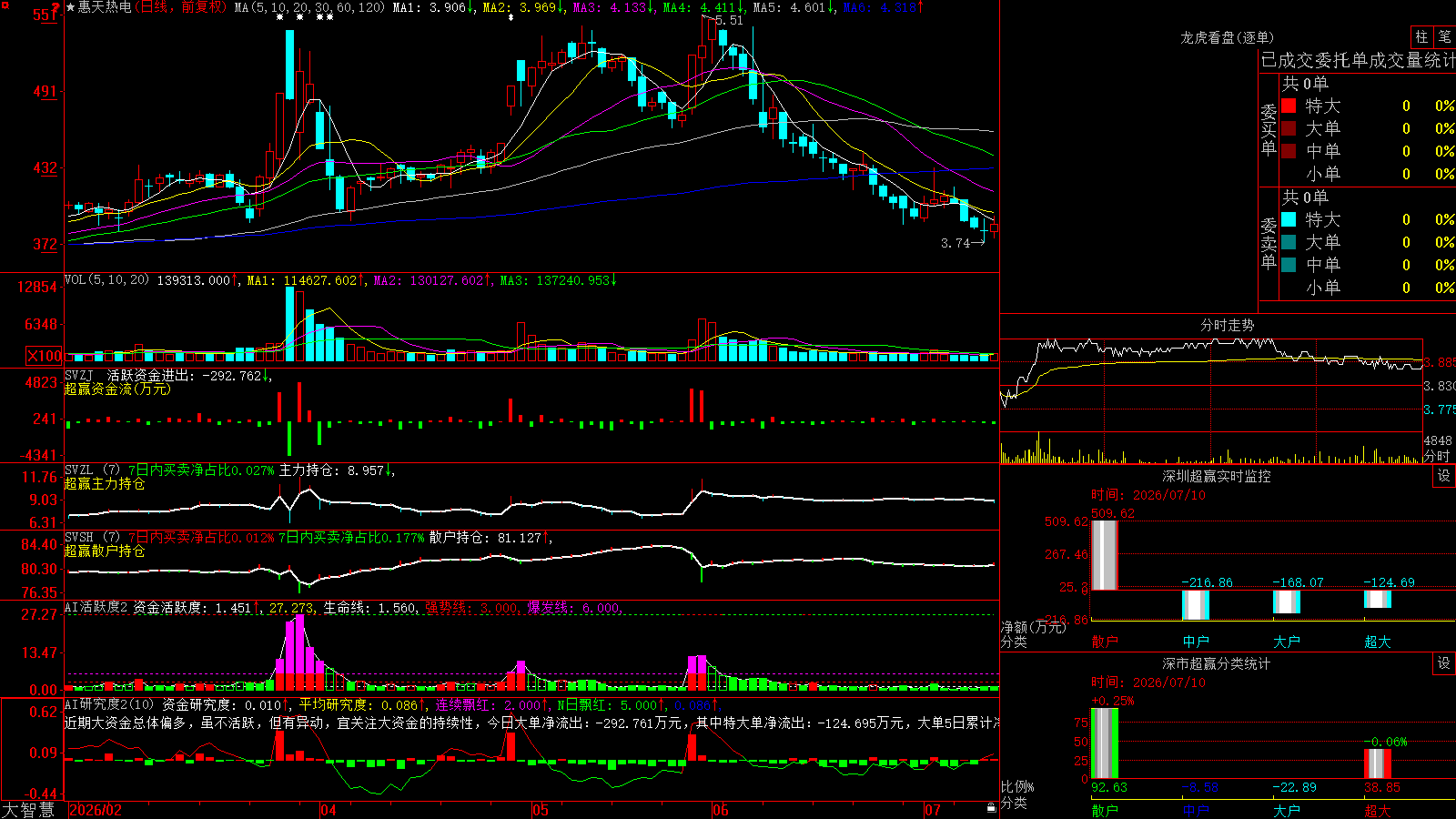Click the 超赢主力持仓 label
Viewport: 1456px width, 819px height.
(x=105, y=483)
